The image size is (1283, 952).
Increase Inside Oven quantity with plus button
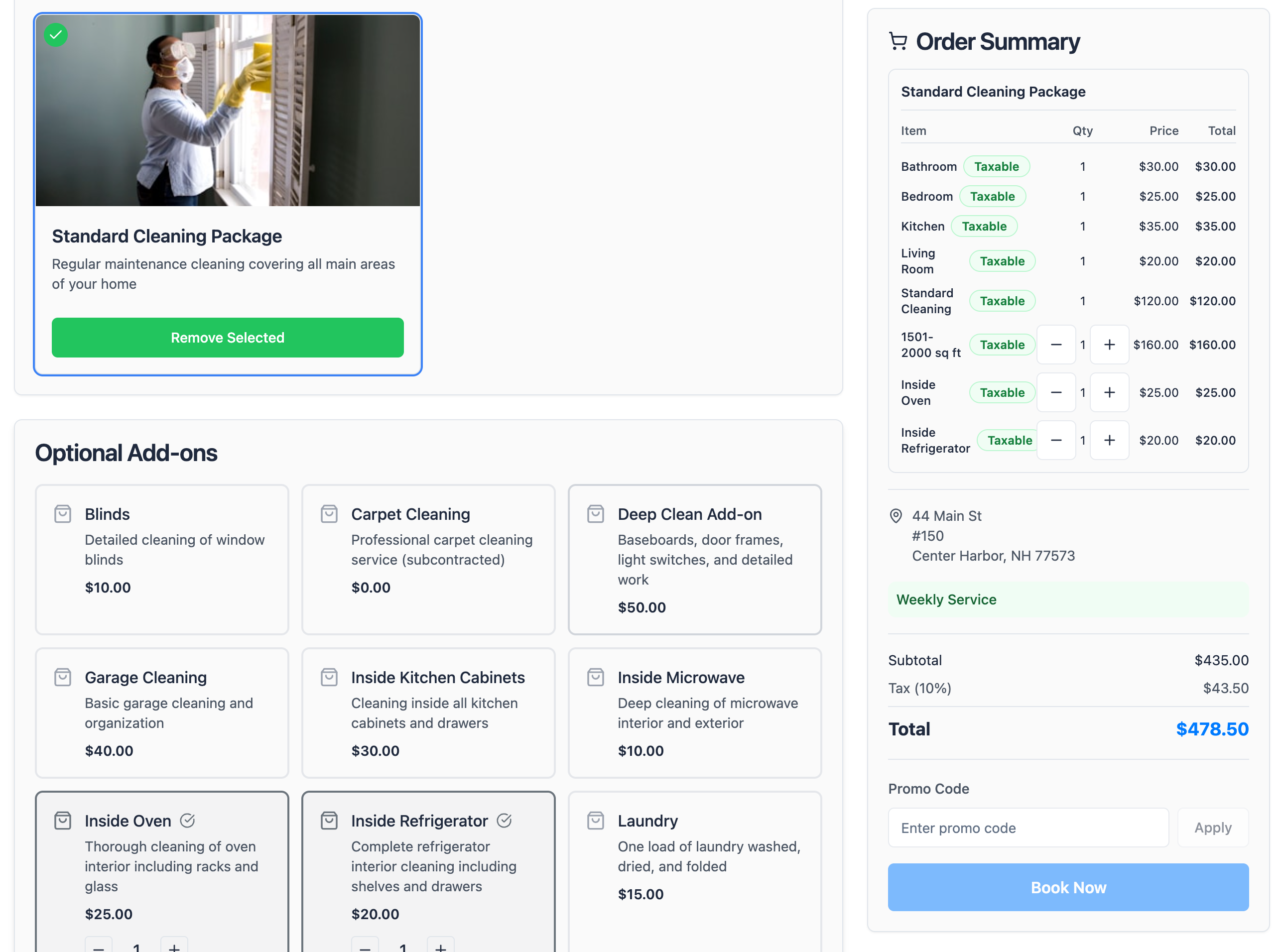coord(1110,392)
